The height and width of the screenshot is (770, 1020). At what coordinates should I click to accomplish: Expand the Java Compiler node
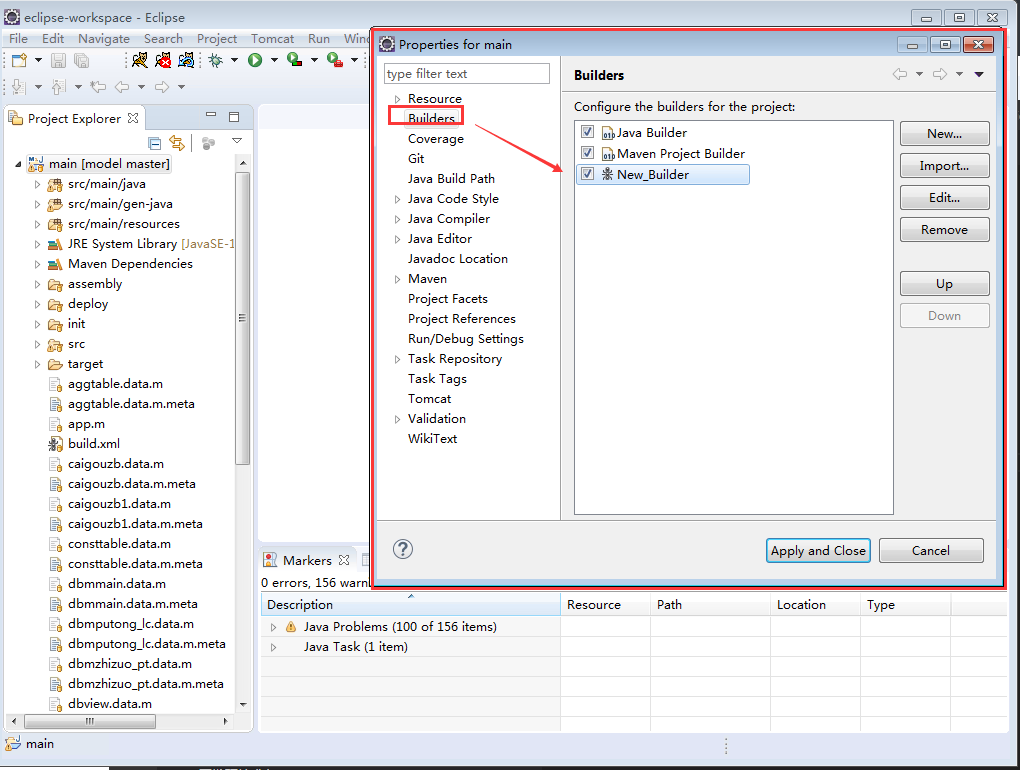(x=397, y=219)
